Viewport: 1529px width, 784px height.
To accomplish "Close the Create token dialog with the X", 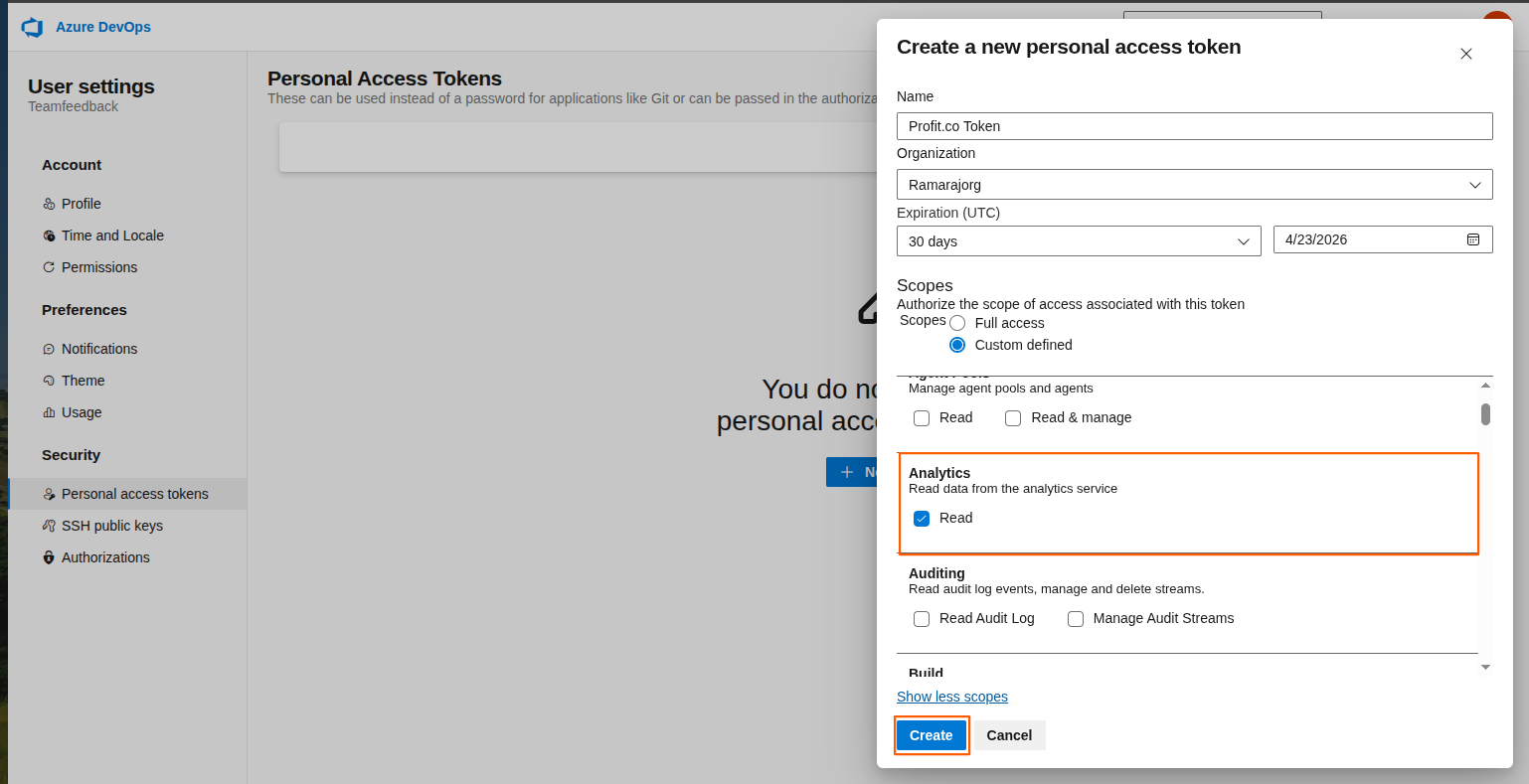I will click(x=1466, y=54).
